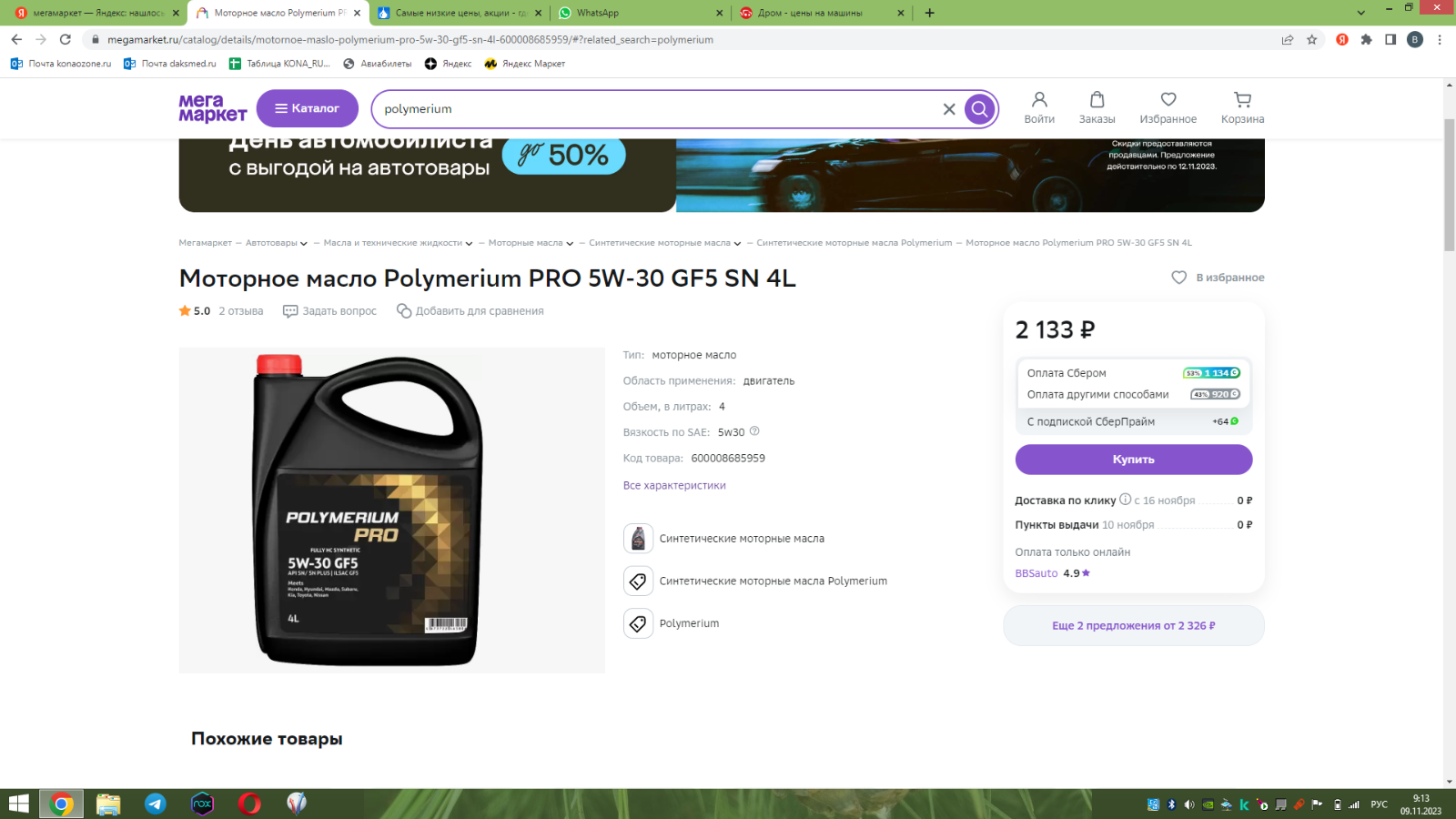Open Таблица KONA_RU bookmark
This screenshot has width=1456, height=819.
point(279,64)
